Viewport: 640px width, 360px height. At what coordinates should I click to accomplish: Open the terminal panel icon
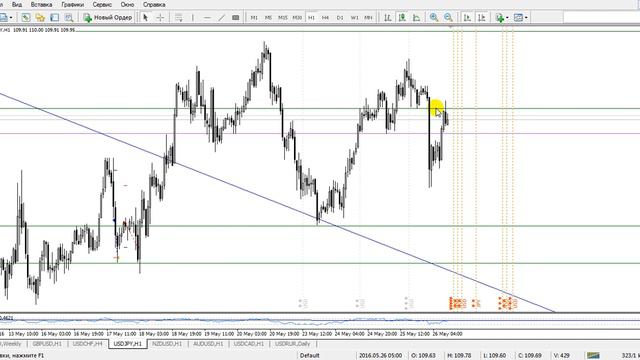point(54,18)
